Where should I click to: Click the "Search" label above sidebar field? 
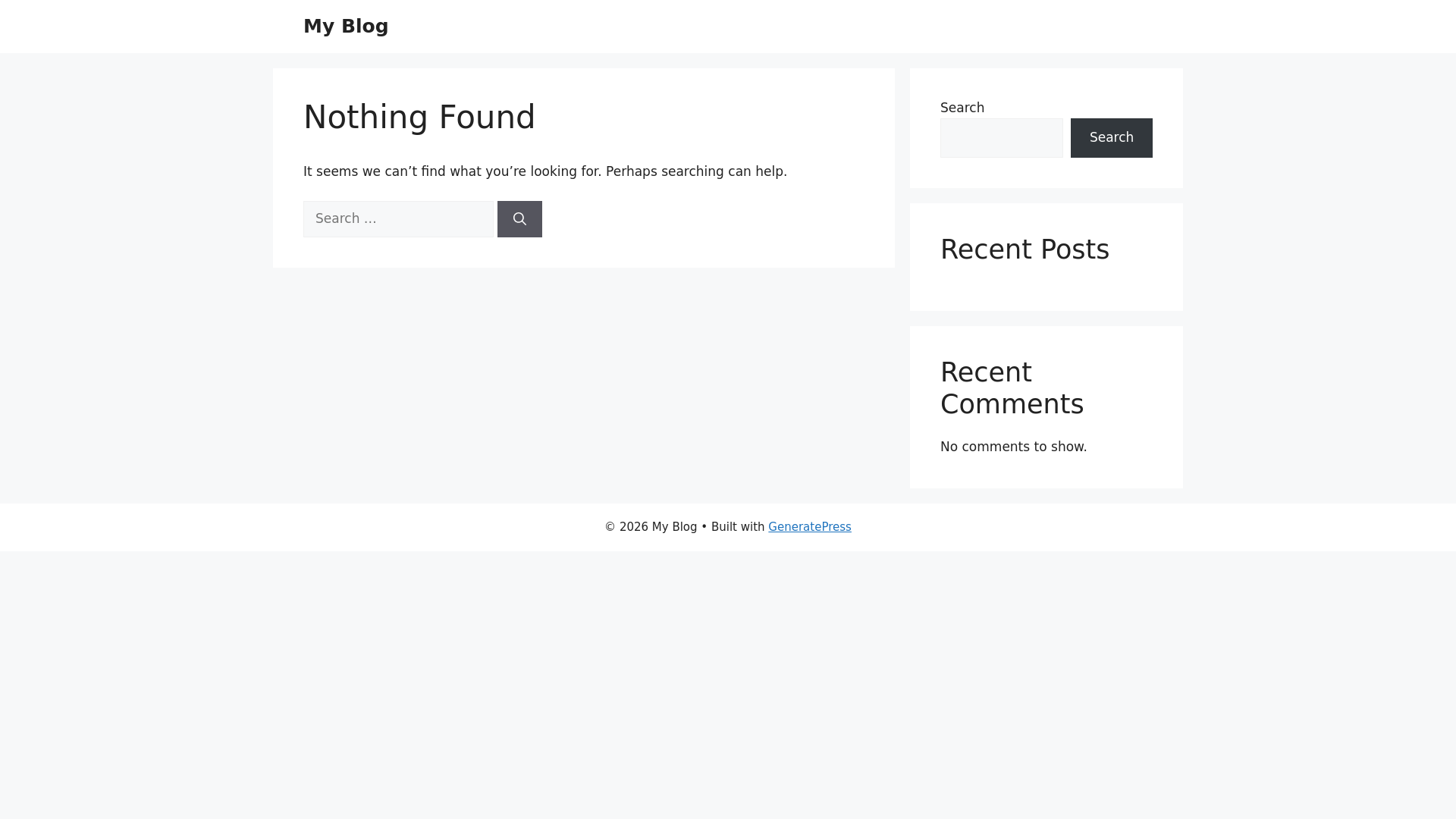962,108
